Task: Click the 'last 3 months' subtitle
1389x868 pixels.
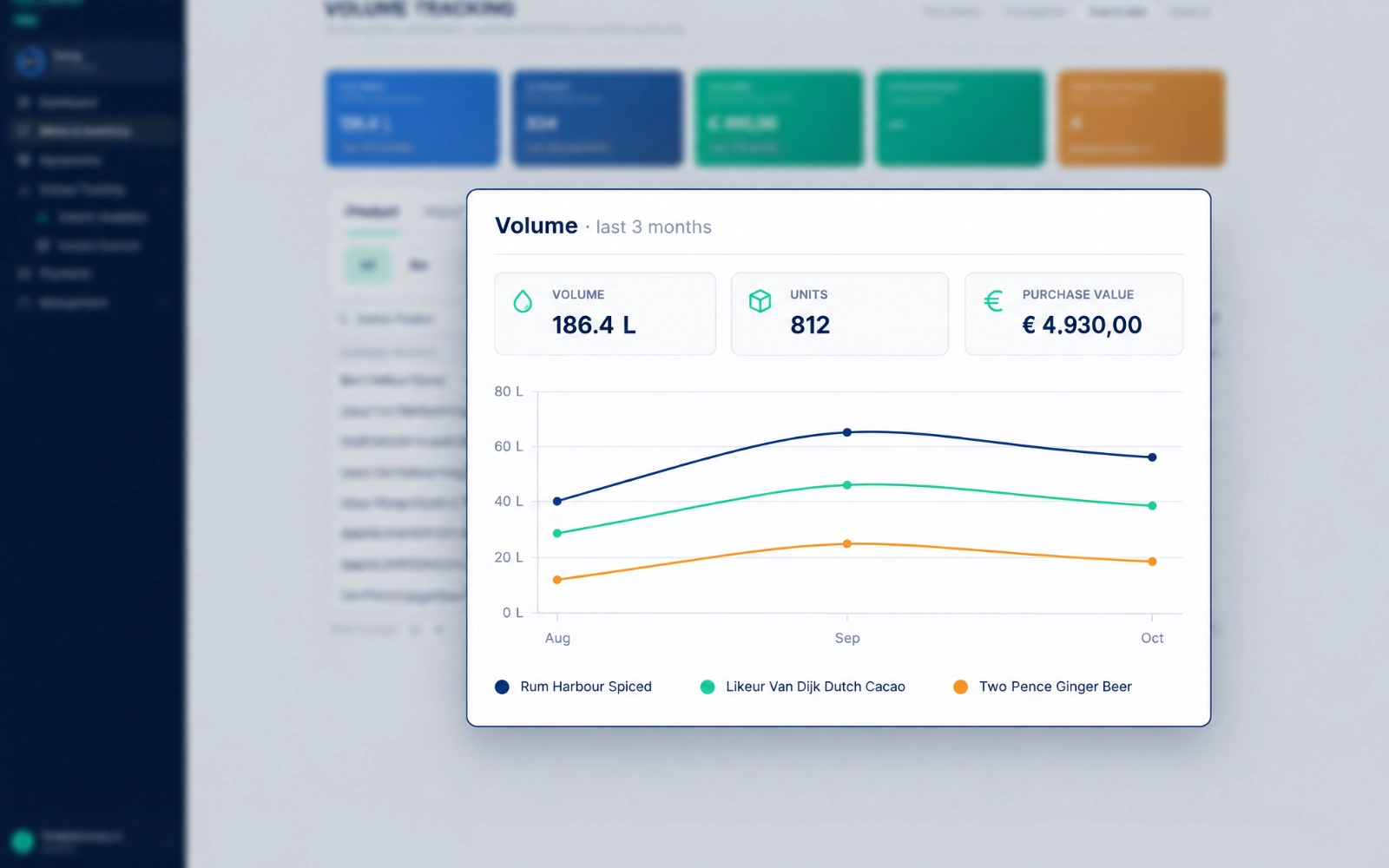Action: (654, 227)
